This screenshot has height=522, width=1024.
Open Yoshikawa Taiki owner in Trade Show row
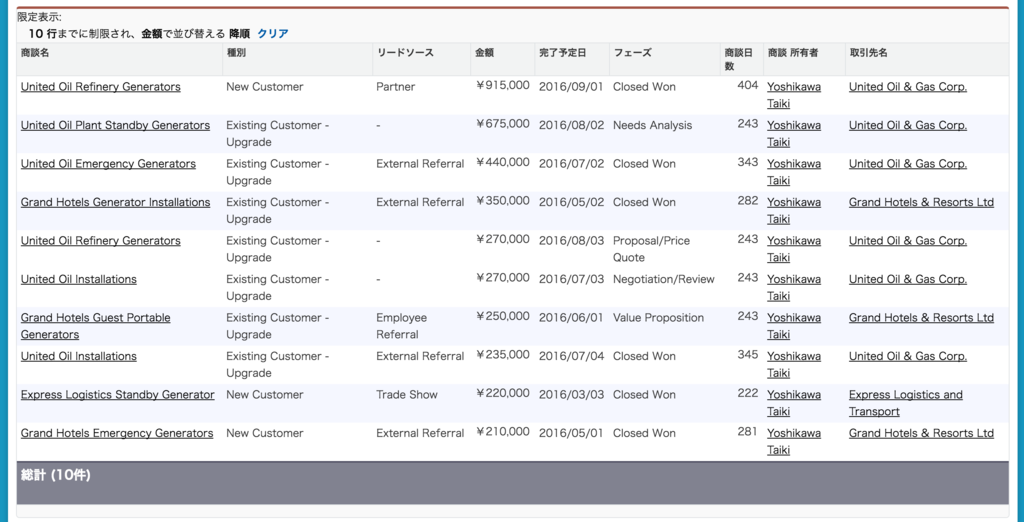(794, 404)
